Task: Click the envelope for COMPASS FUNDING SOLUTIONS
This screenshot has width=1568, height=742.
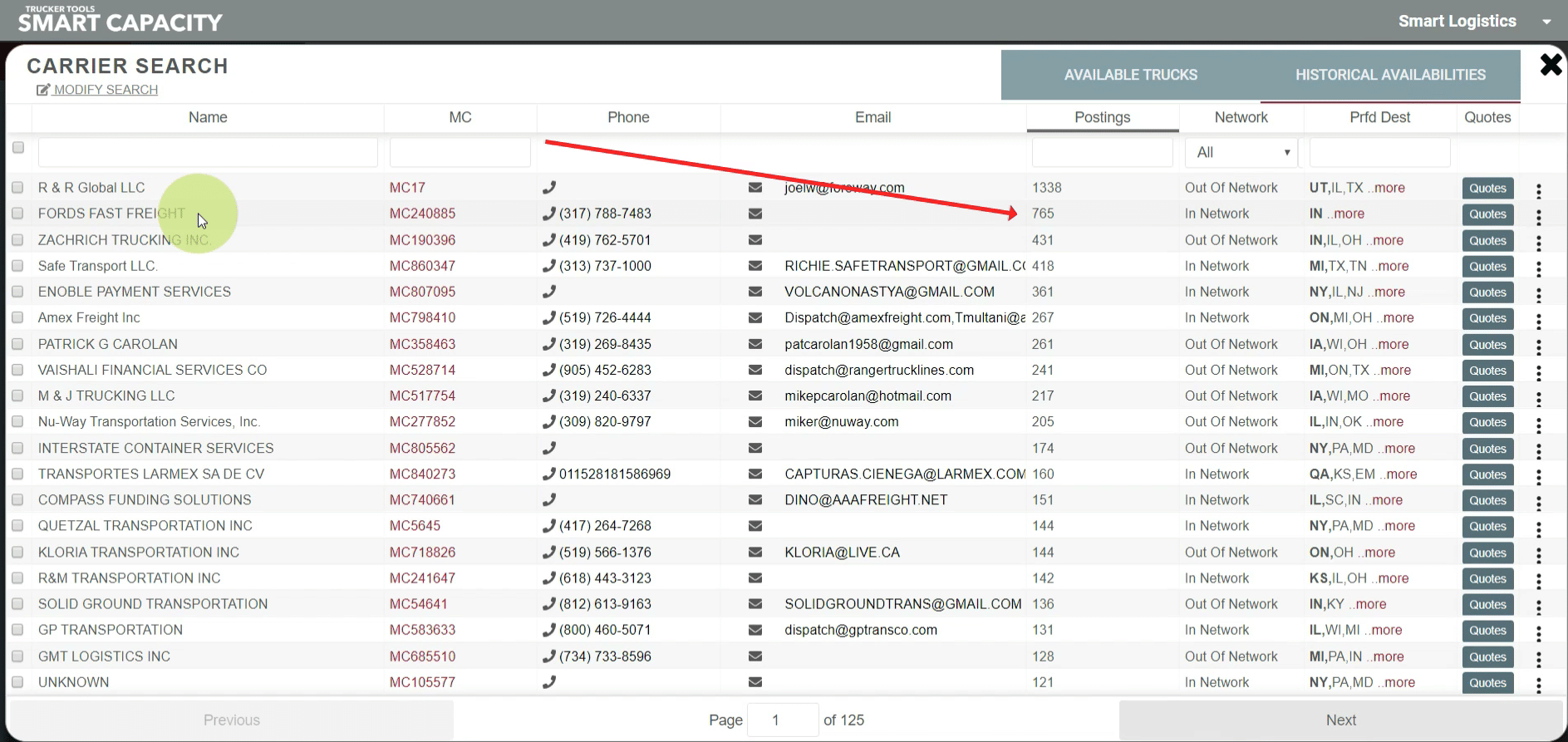Action: click(x=755, y=499)
